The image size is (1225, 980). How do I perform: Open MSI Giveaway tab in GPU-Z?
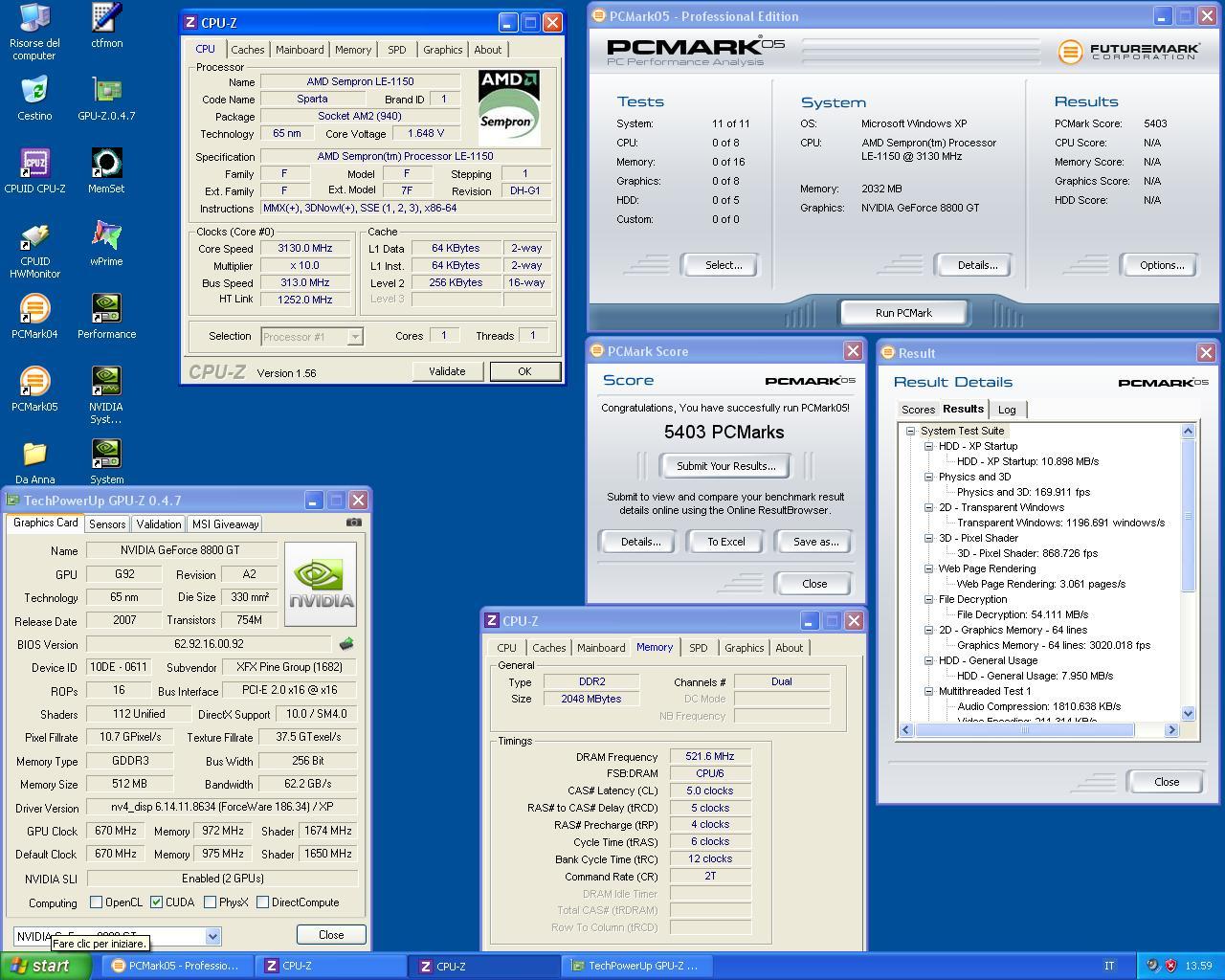tap(225, 523)
